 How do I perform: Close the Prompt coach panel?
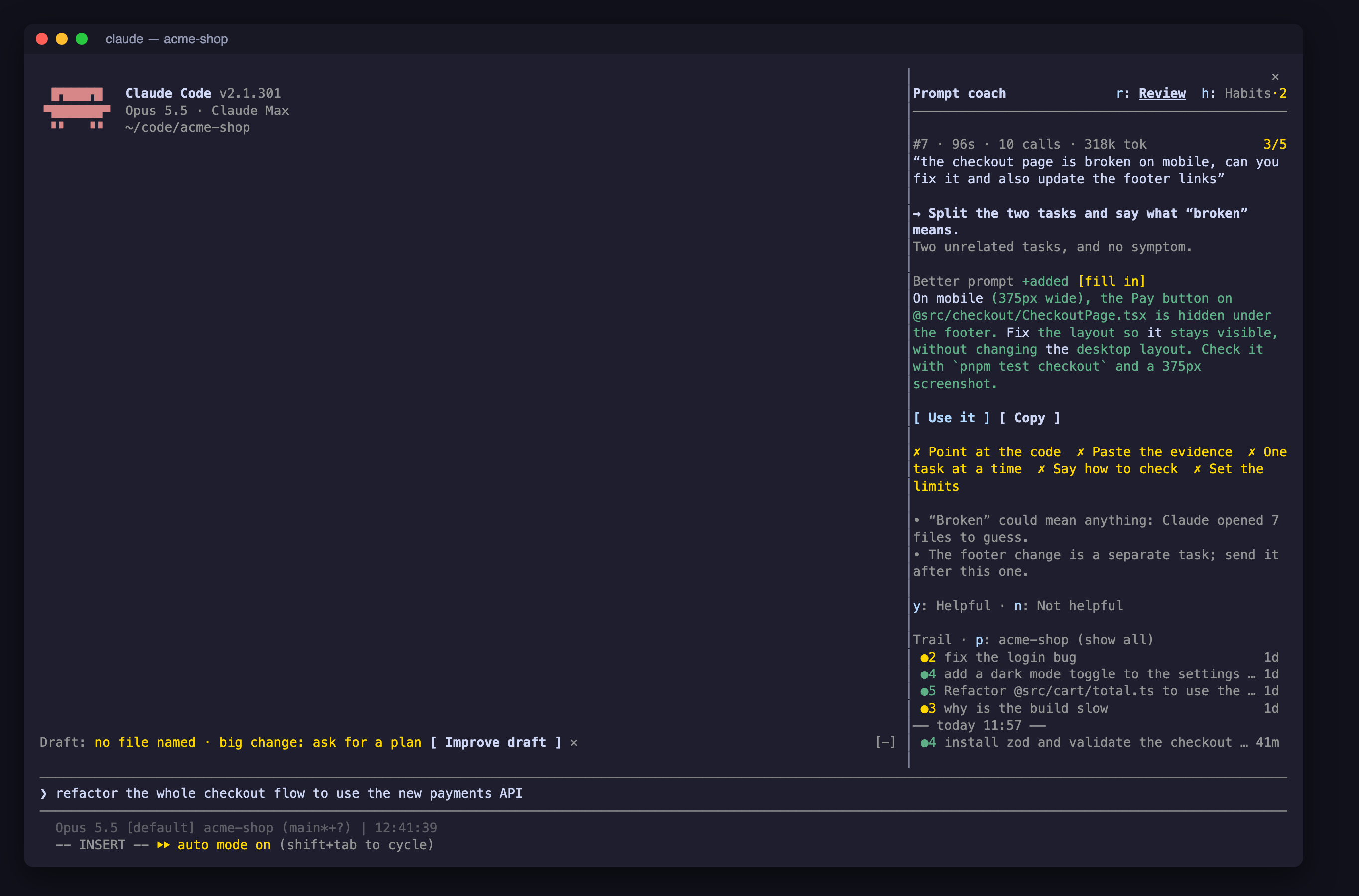1275,77
